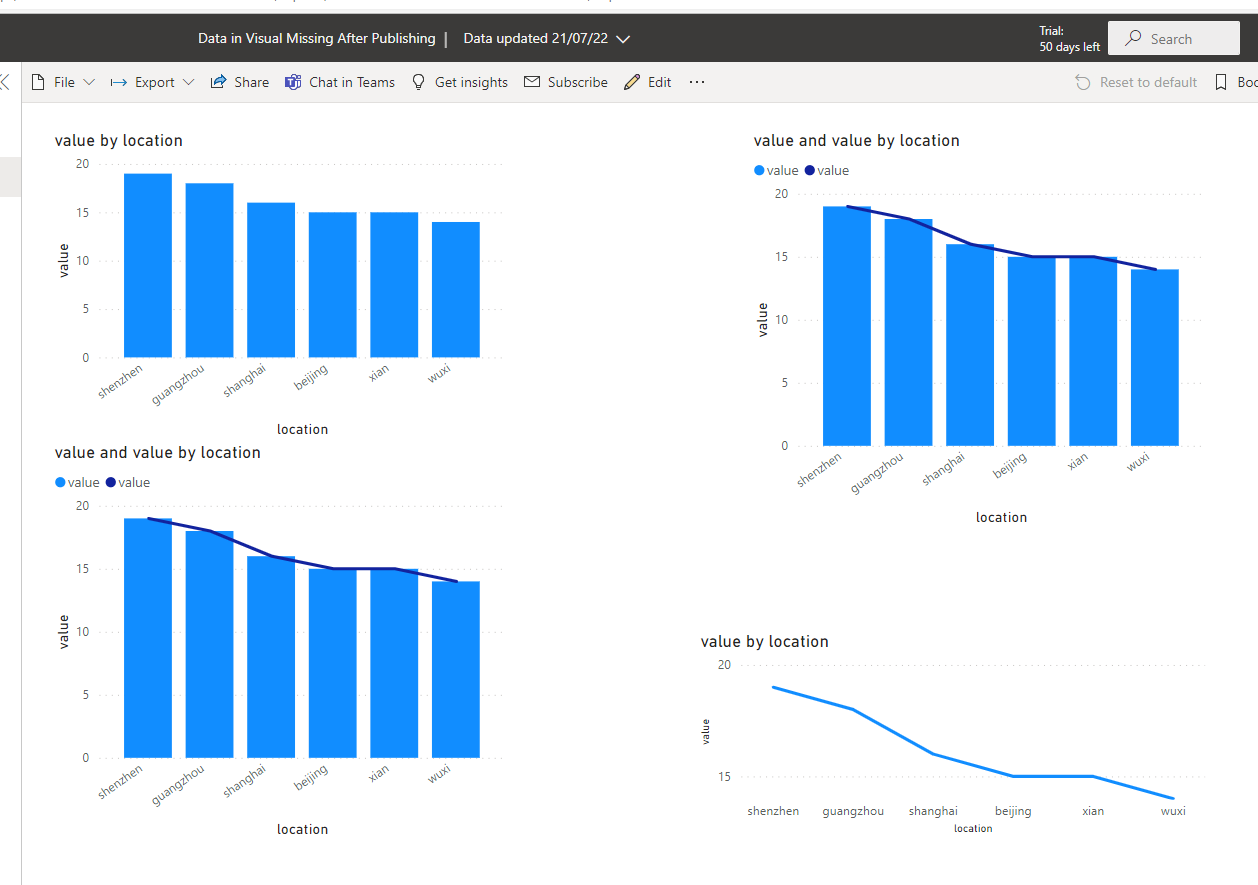
Task: Click the Export arrow icon
Action: click(118, 82)
